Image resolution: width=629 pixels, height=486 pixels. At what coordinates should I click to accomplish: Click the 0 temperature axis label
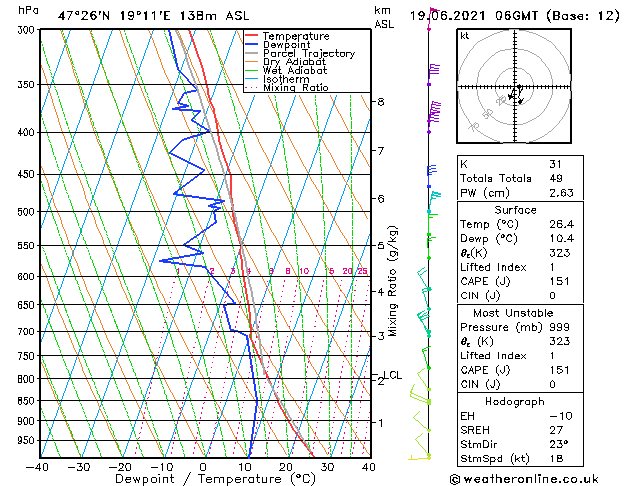click(x=203, y=467)
